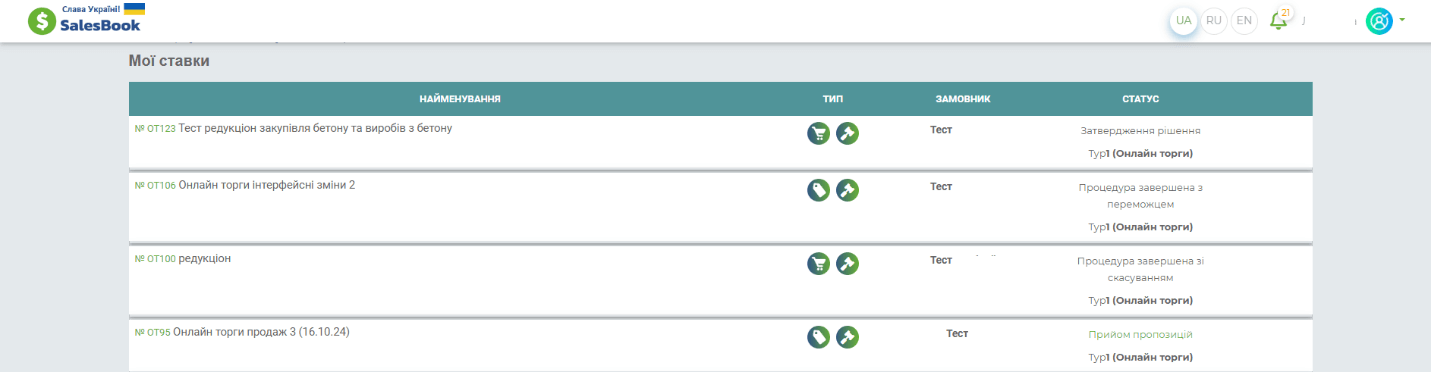Click auction hammer icon for OT95

848,337
